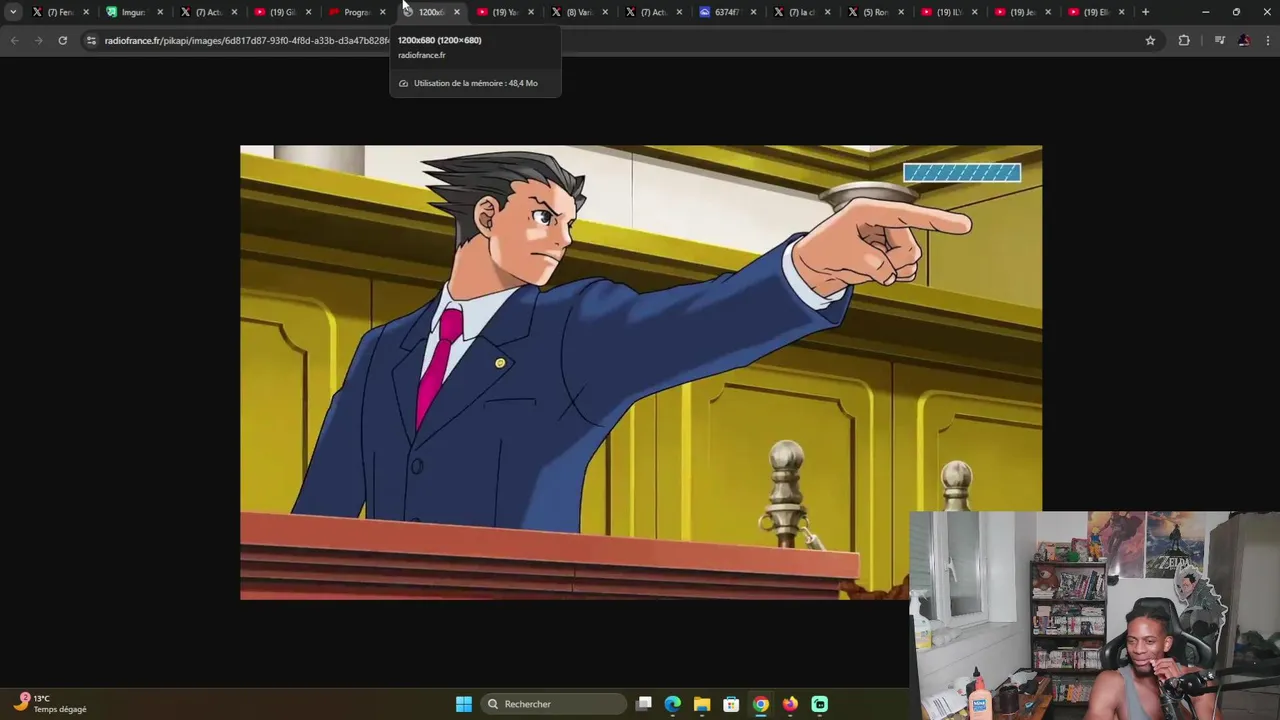
Task: Open the green app icon on taskbar
Action: 820,704
